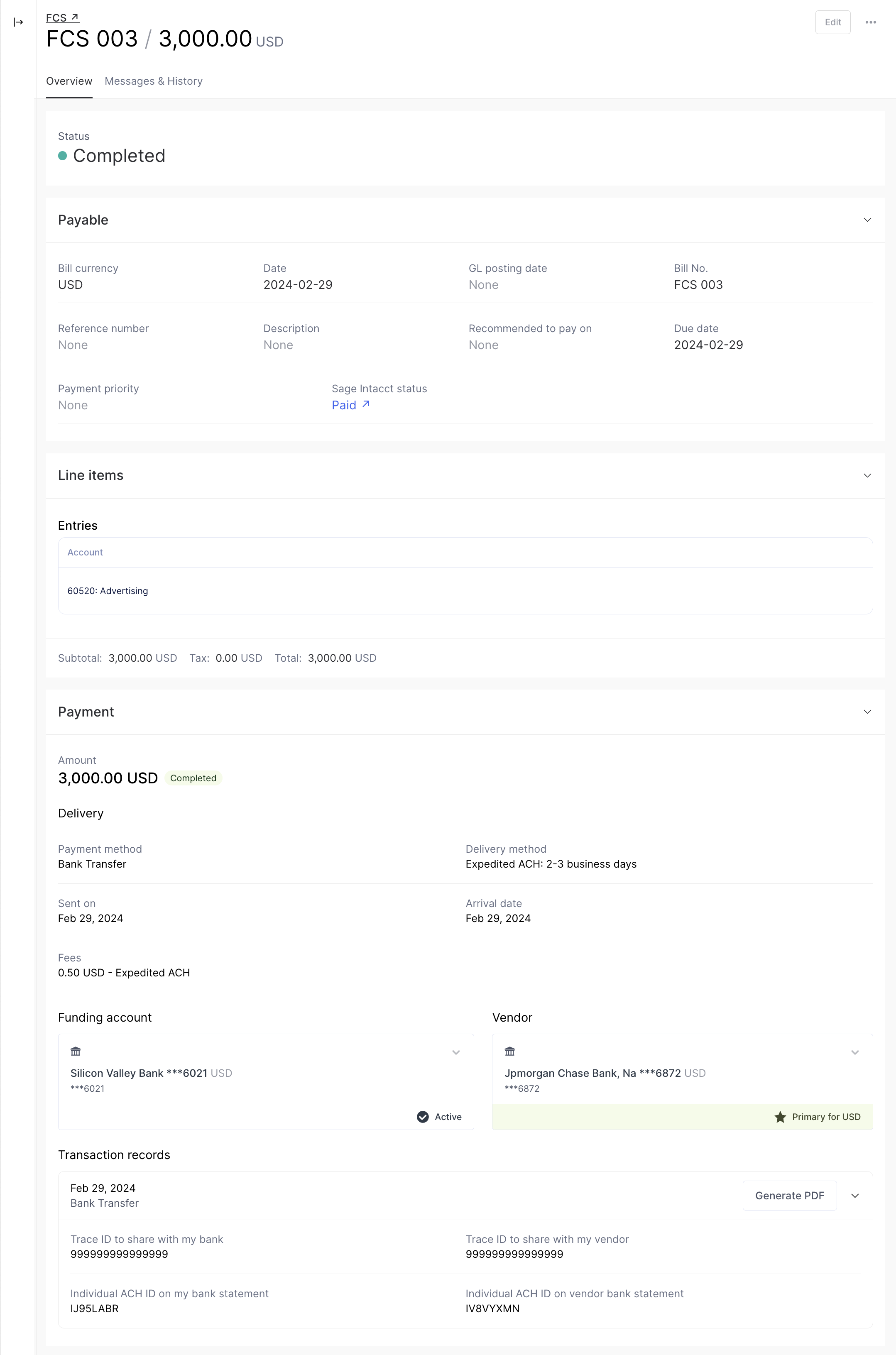Viewport: 896px width, 1355px height.
Task: Collapse the Payable section chevron
Action: coord(867,220)
